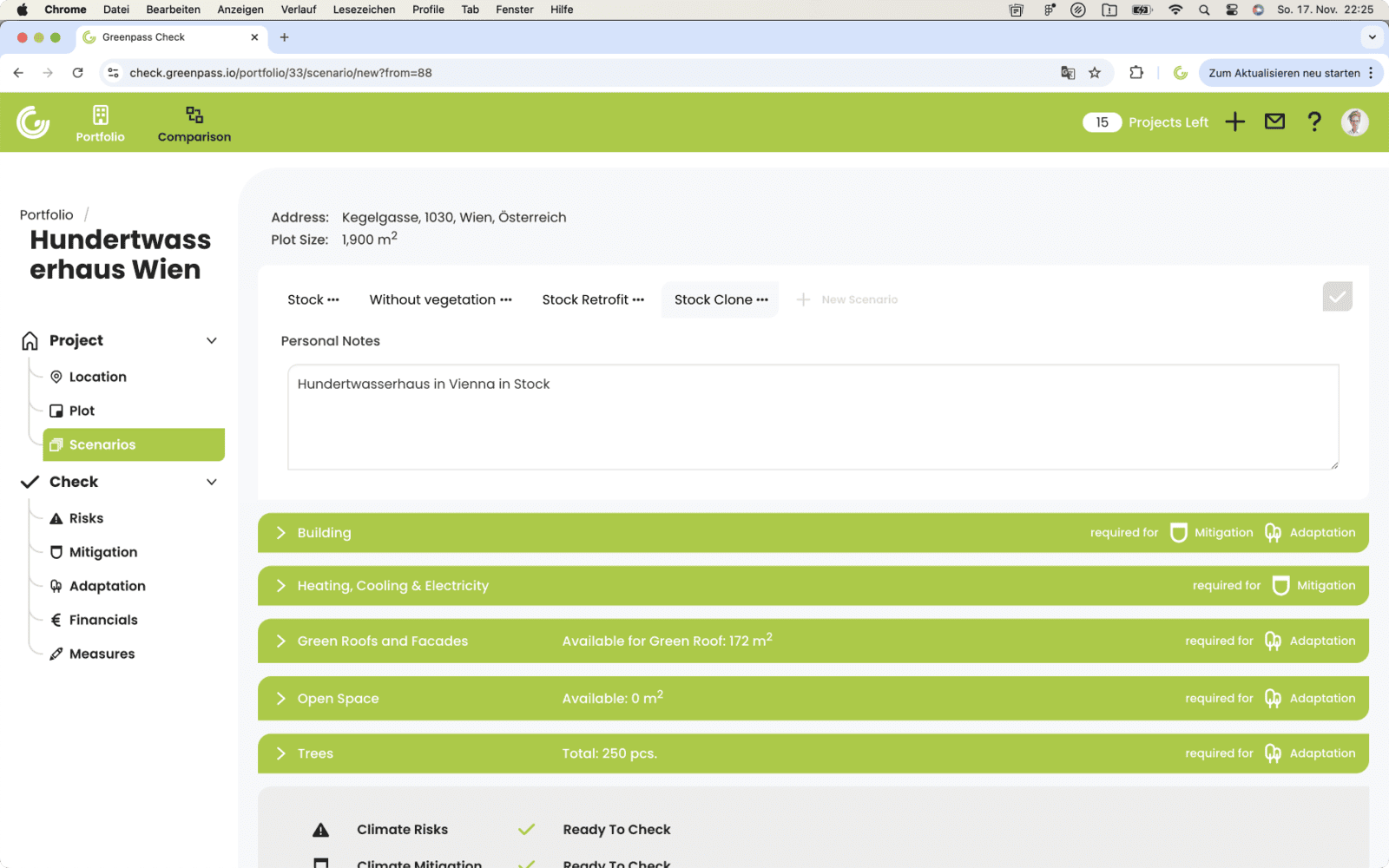Click New Scenario button

847,299
